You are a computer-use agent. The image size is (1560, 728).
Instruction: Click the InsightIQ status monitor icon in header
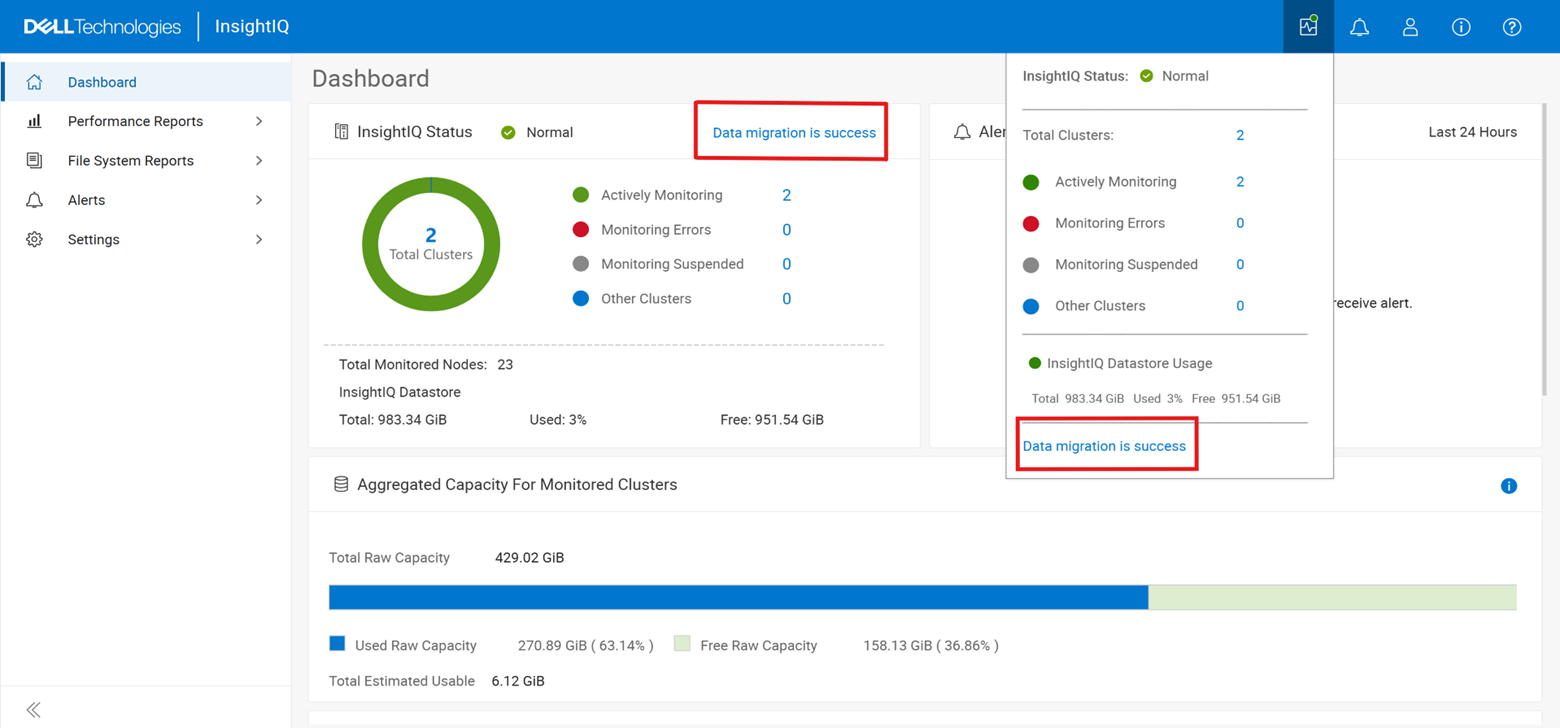coord(1308,27)
